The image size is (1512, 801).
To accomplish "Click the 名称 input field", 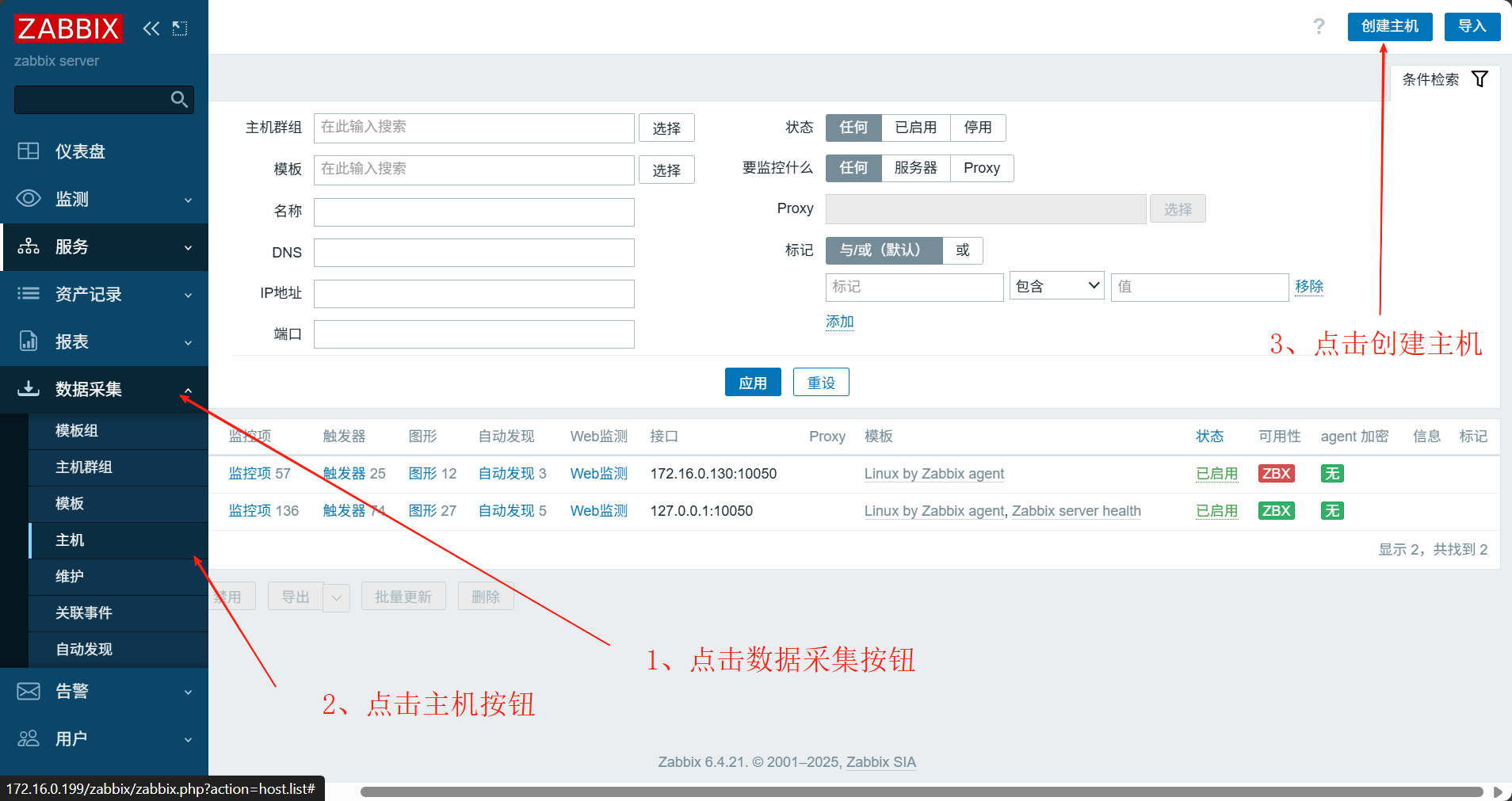I will 474,212.
